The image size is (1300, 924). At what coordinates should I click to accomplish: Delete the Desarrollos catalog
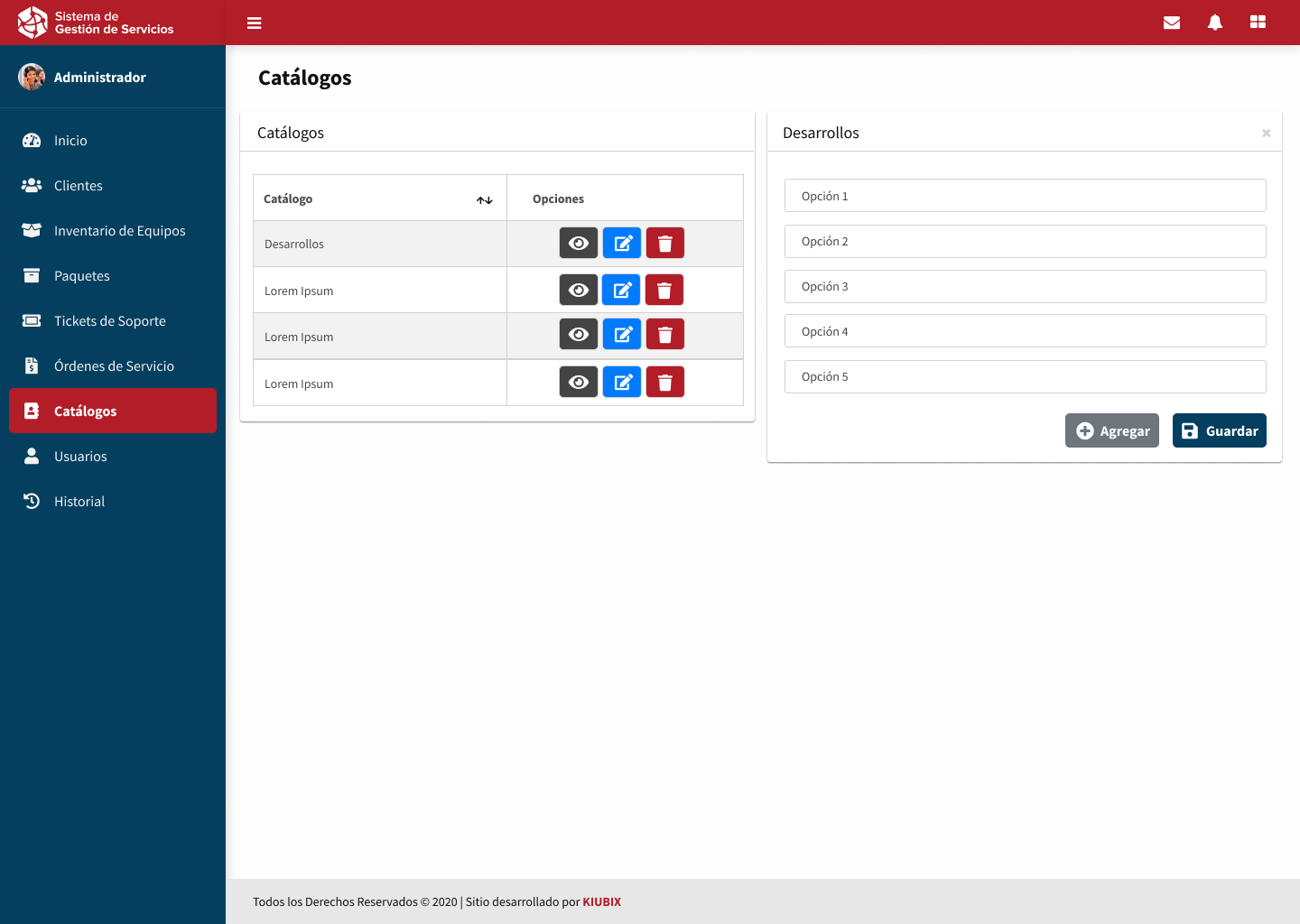click(664, 243)
